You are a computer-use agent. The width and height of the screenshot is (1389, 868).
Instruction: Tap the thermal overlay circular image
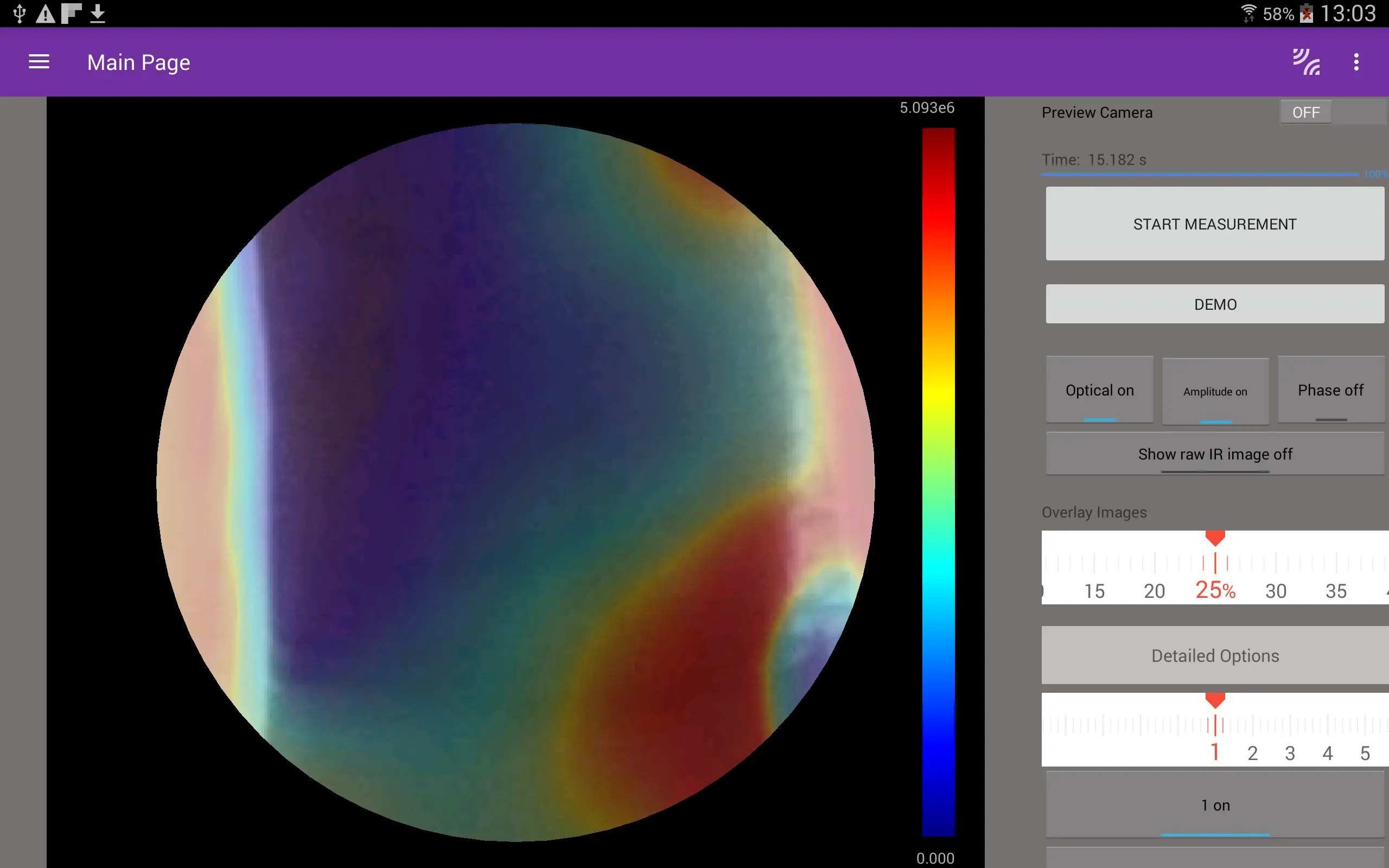pos(515,482)
